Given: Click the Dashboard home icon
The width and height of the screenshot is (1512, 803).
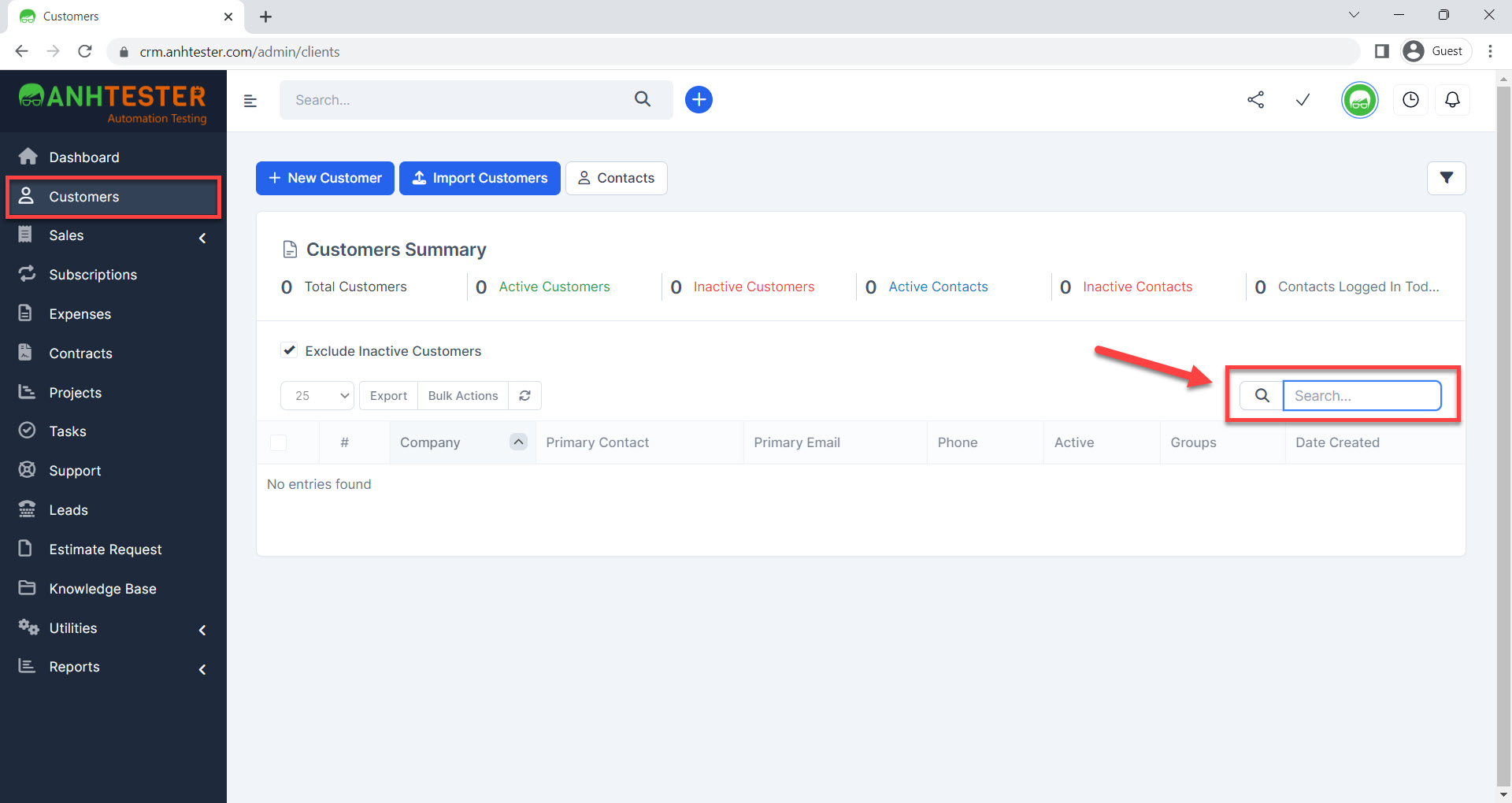Looking at the screenshot, I should [x=28, y=157].
